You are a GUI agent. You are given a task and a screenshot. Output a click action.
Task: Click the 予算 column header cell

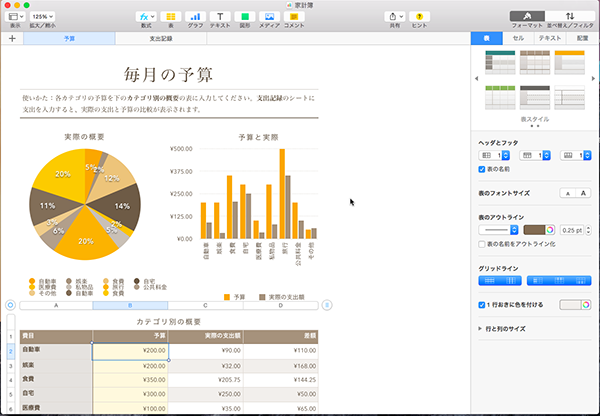(130, 336)
